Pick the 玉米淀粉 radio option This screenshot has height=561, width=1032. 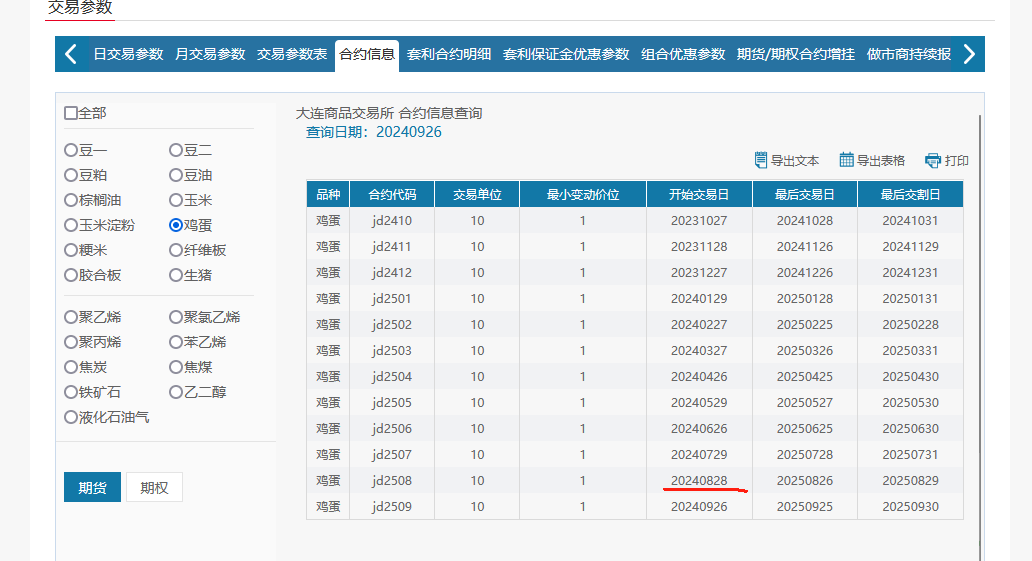click(70, 225)
